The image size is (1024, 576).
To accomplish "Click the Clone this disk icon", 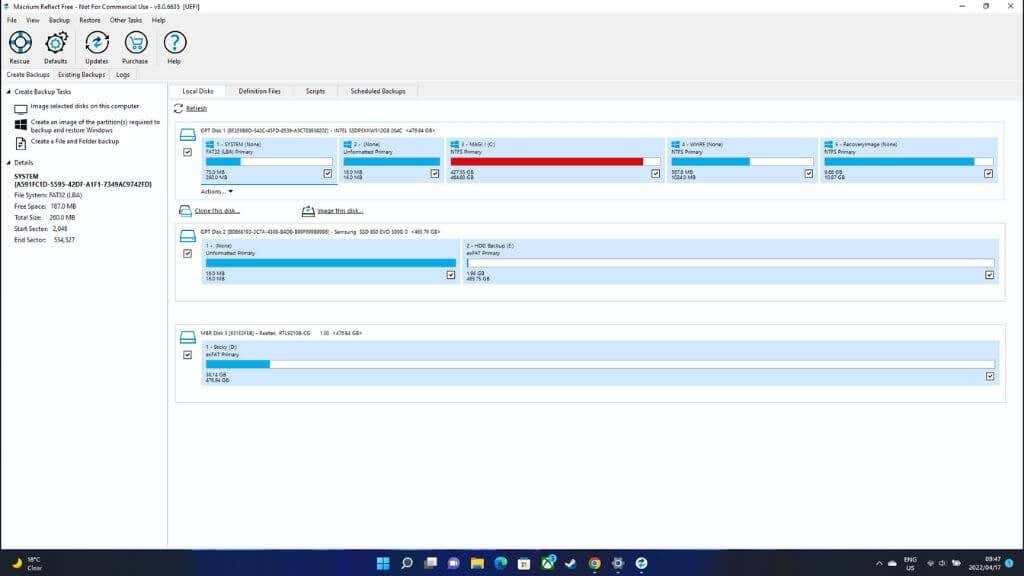I will pyautogui.click(x=185, y=211).
